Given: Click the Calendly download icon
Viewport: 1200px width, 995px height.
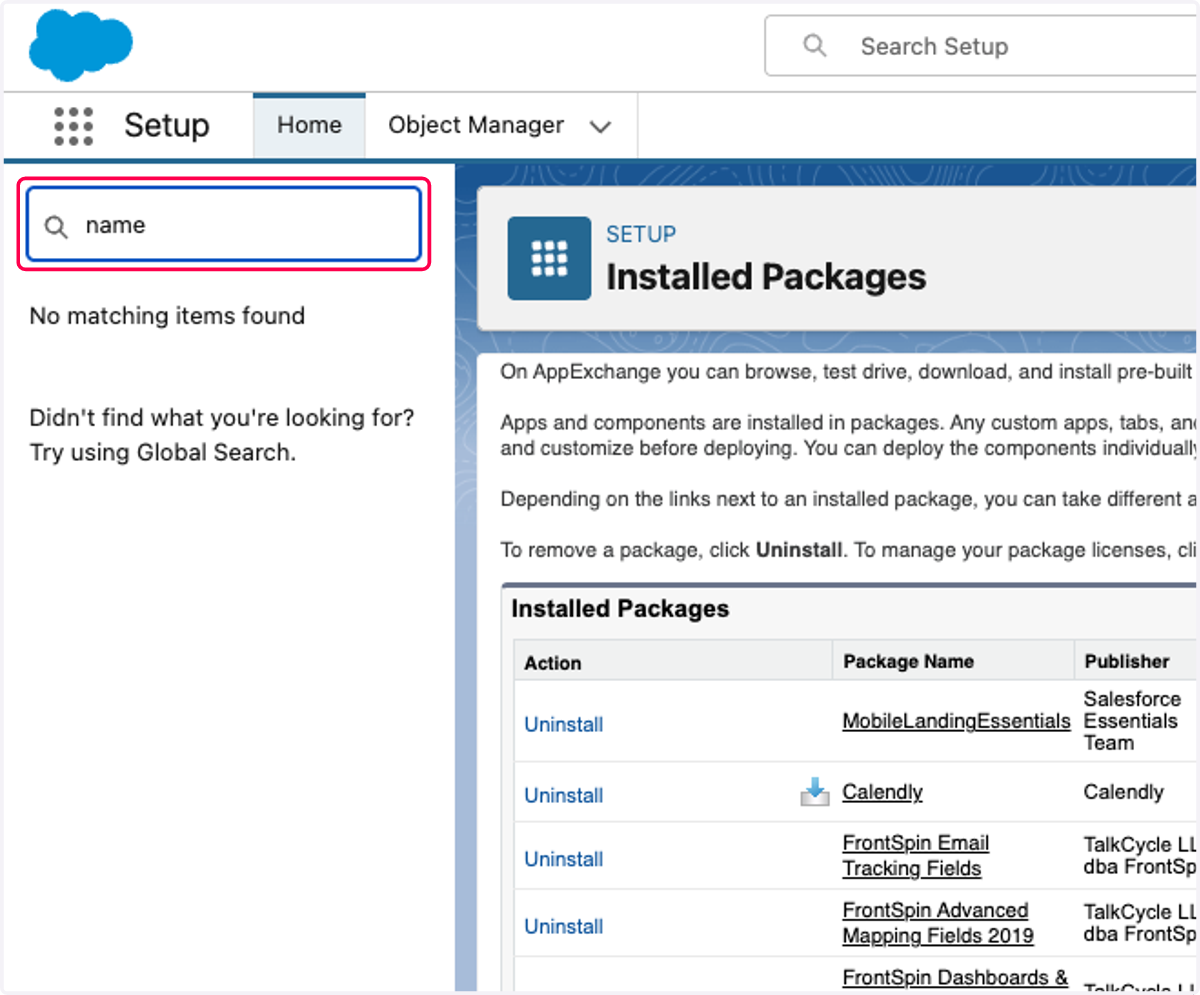Looking at the screenshot, I should pyautogui.click(x=815, y=793).
